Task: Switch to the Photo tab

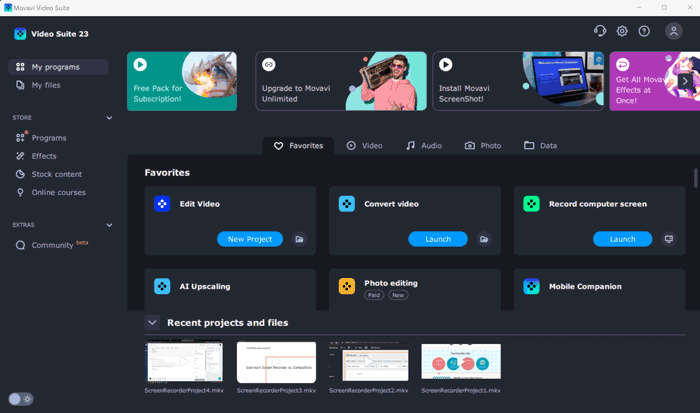Action: pos(483,146)
